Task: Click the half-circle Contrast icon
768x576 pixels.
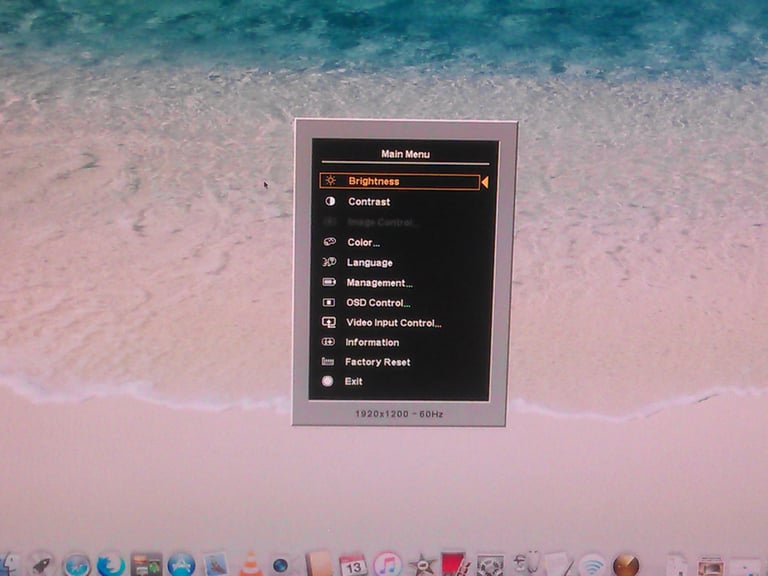Action: tap(330, 201)
